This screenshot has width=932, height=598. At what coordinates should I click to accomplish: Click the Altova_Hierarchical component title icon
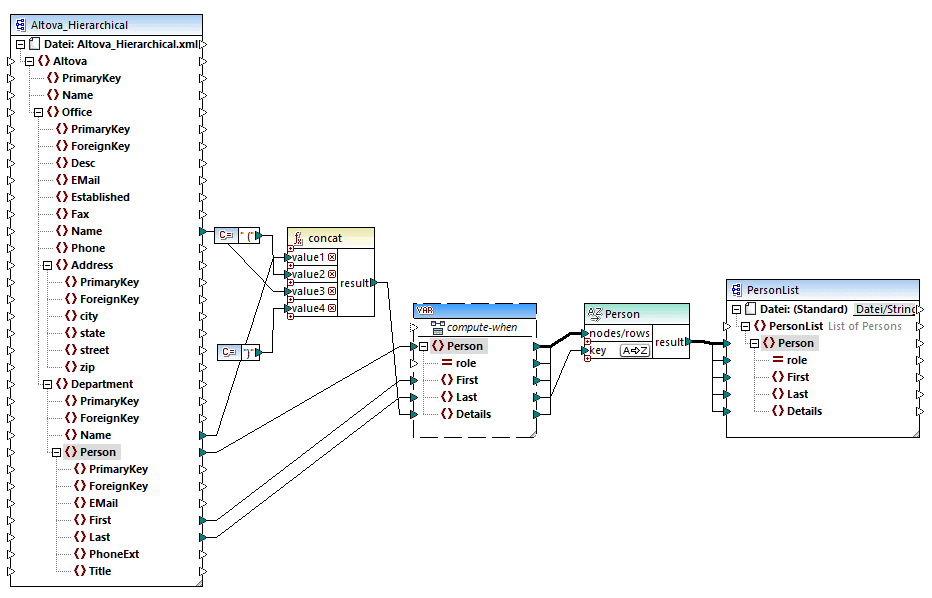click(x=21, y=25)
